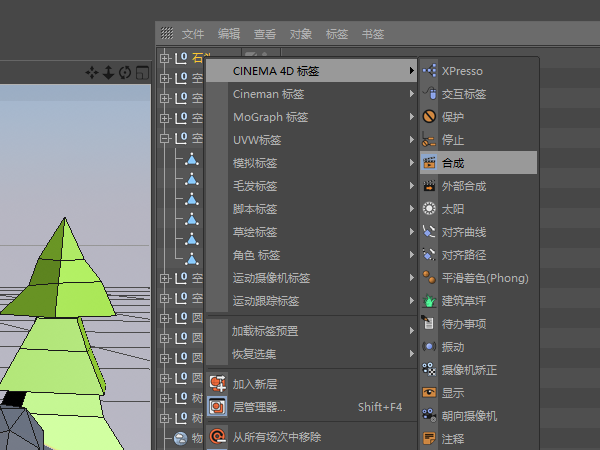Toggle the viewport maximize layout icon
Image resolution: width=600 pixels, height=450 pixels.
(x=142, y=72)
